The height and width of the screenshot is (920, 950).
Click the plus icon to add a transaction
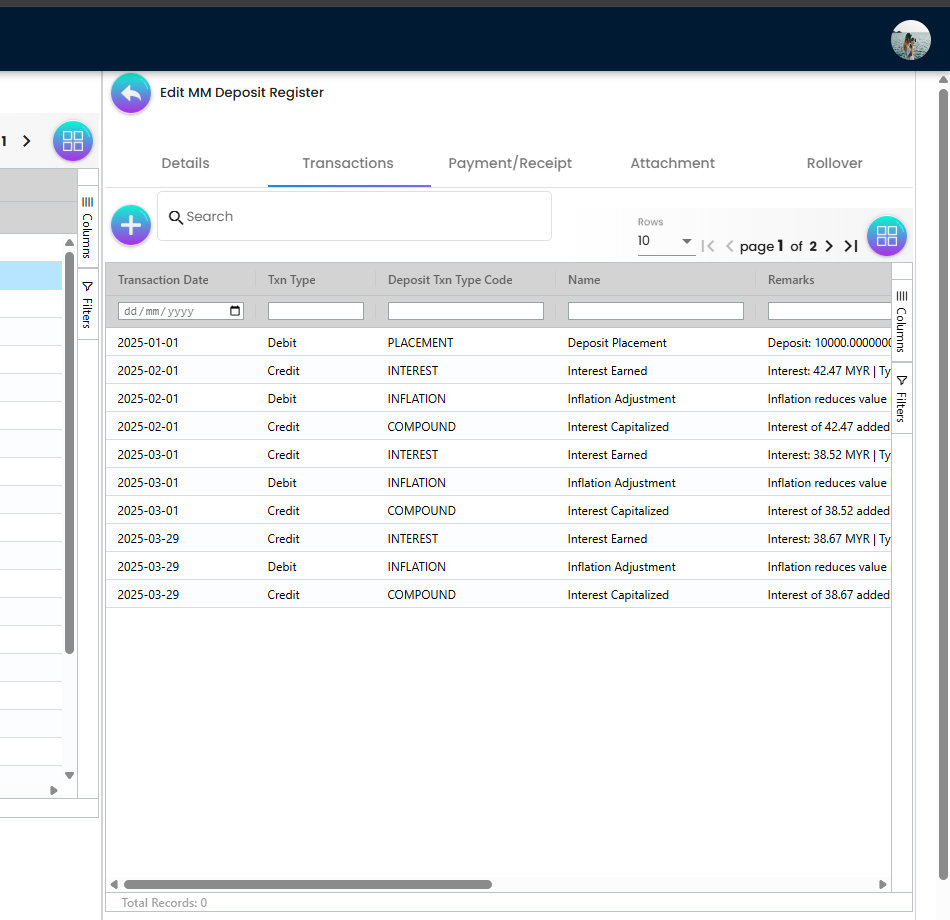[x=130, y=224]
